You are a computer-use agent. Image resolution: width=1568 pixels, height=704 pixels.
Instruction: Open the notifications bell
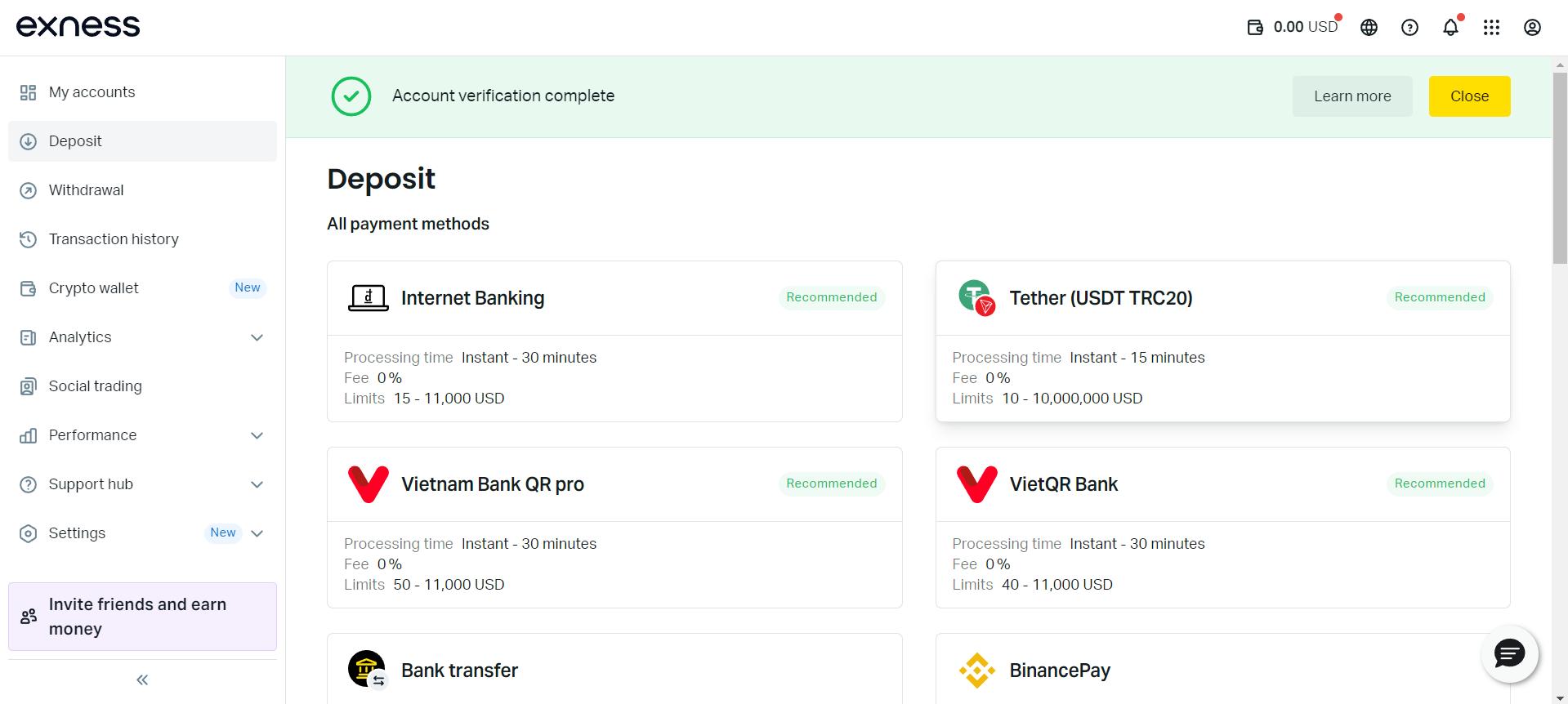pyautogui.click(x=1450, y=28)
